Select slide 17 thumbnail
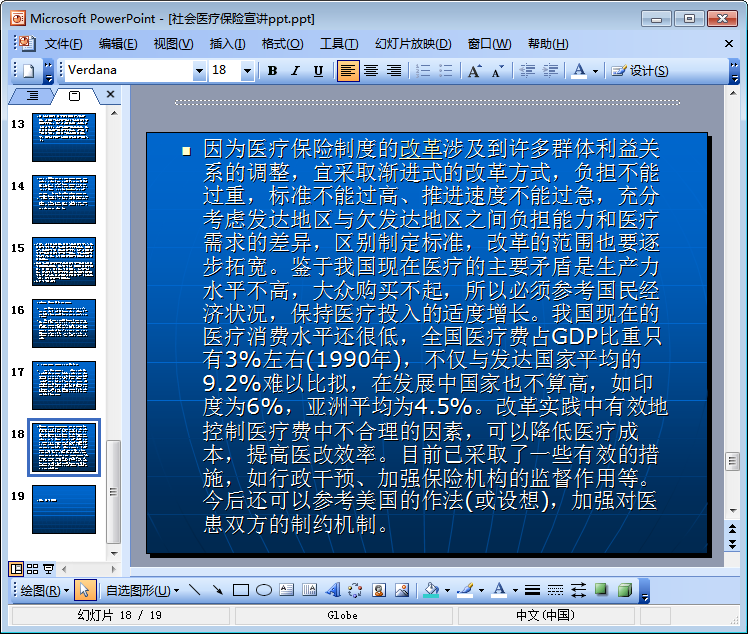 click(64, 385)
